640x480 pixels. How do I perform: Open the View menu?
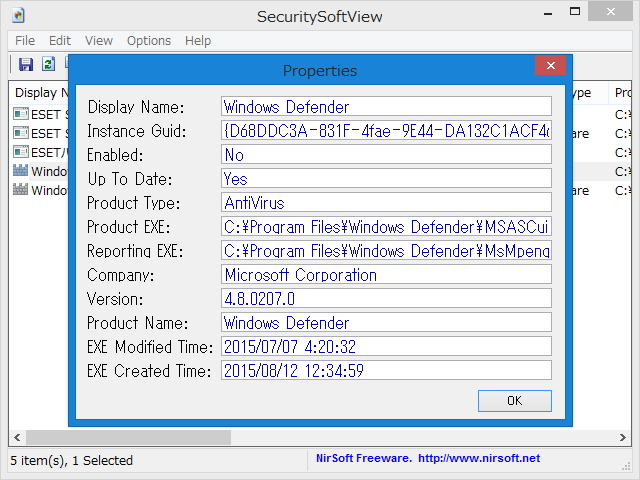(x=99, y=40)
